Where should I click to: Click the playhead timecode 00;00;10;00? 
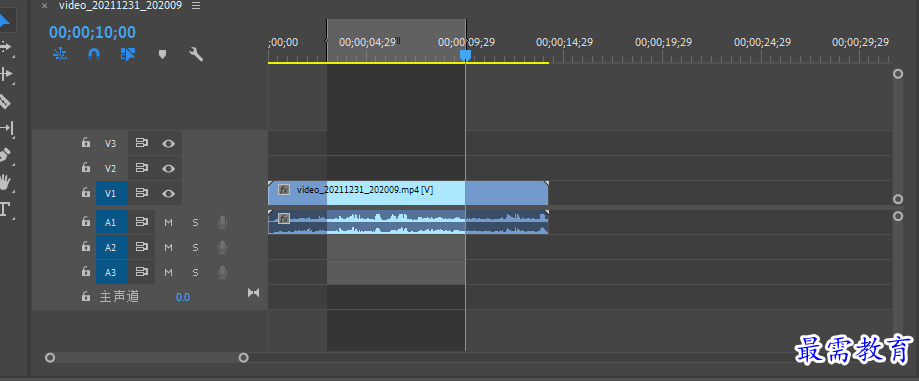pyautogui.click(x=92, y=32)
